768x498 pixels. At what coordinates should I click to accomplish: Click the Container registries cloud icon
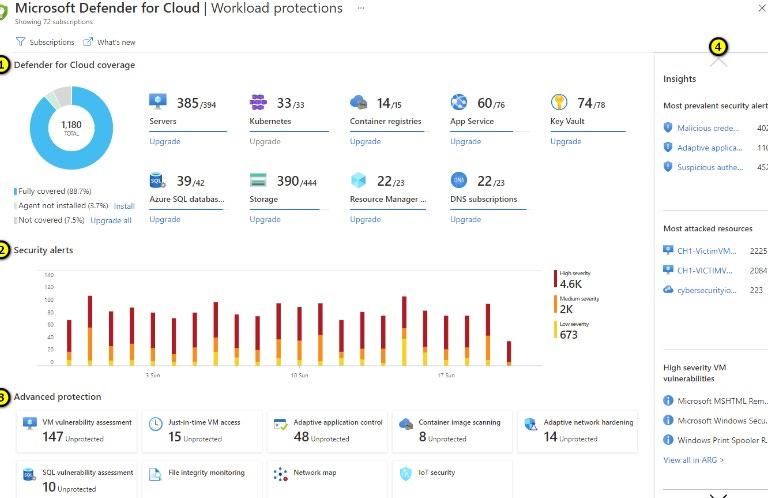coord(359,102)
